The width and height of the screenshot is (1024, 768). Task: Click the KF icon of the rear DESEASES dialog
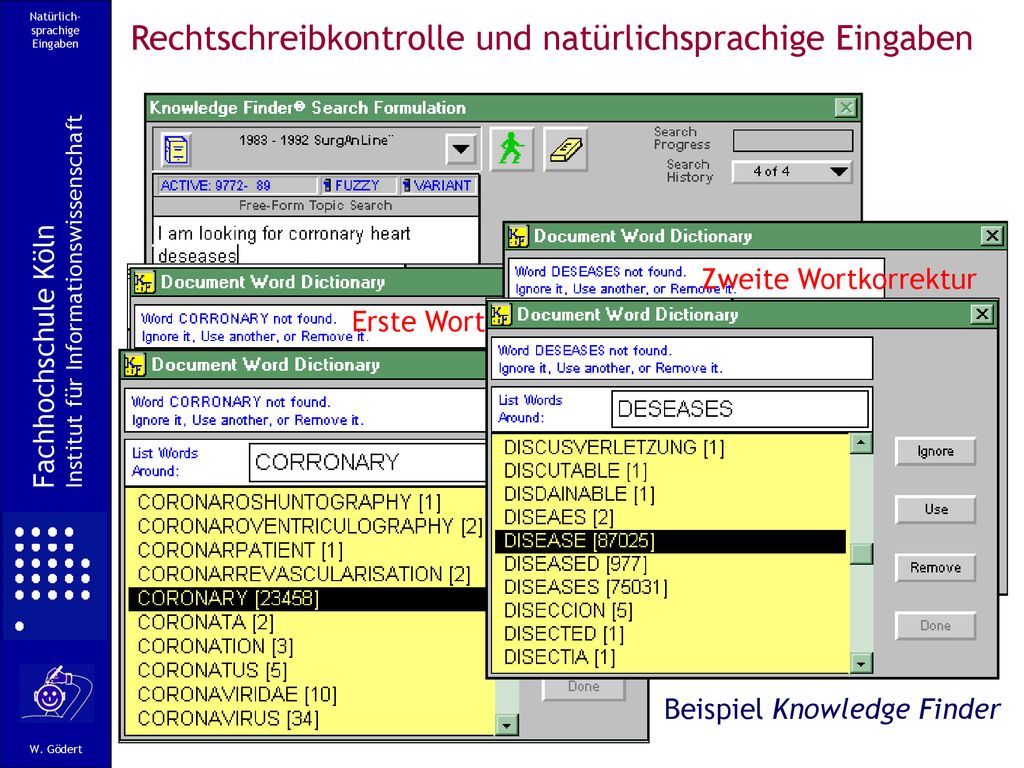[x=517, y=236]
